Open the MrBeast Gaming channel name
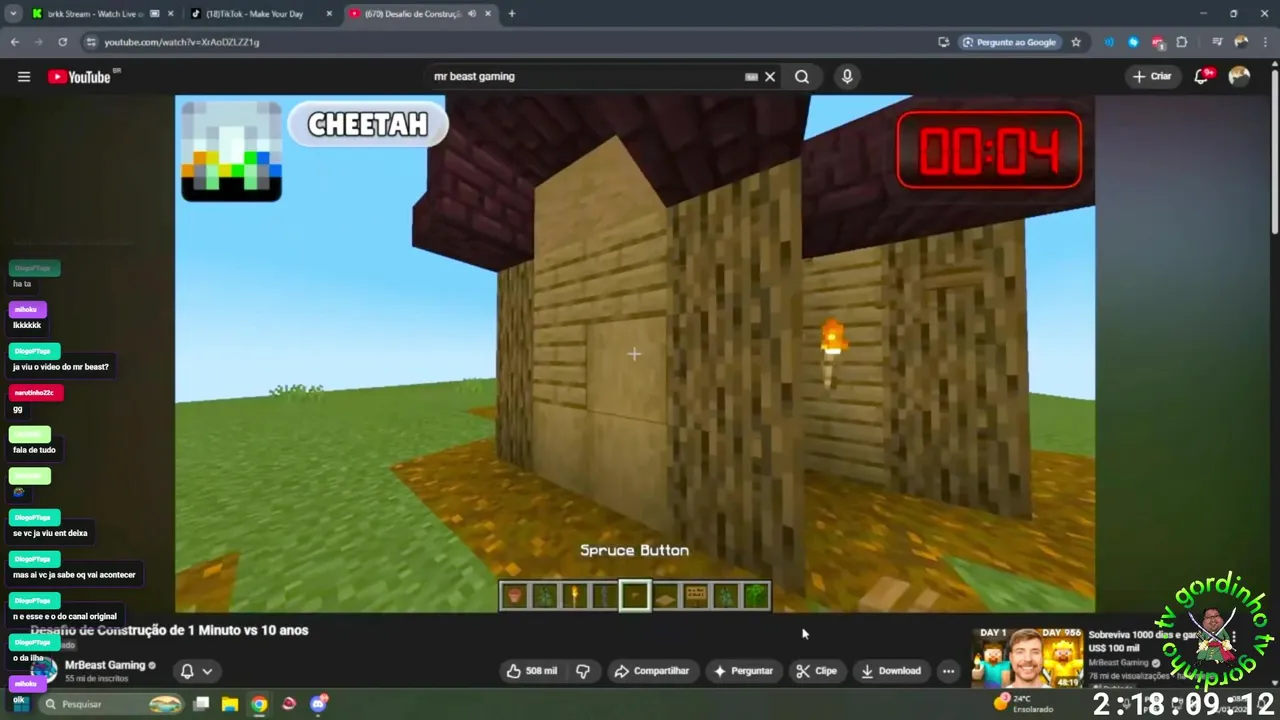The height and width of the screenshot is (720, 1280). 105,665
